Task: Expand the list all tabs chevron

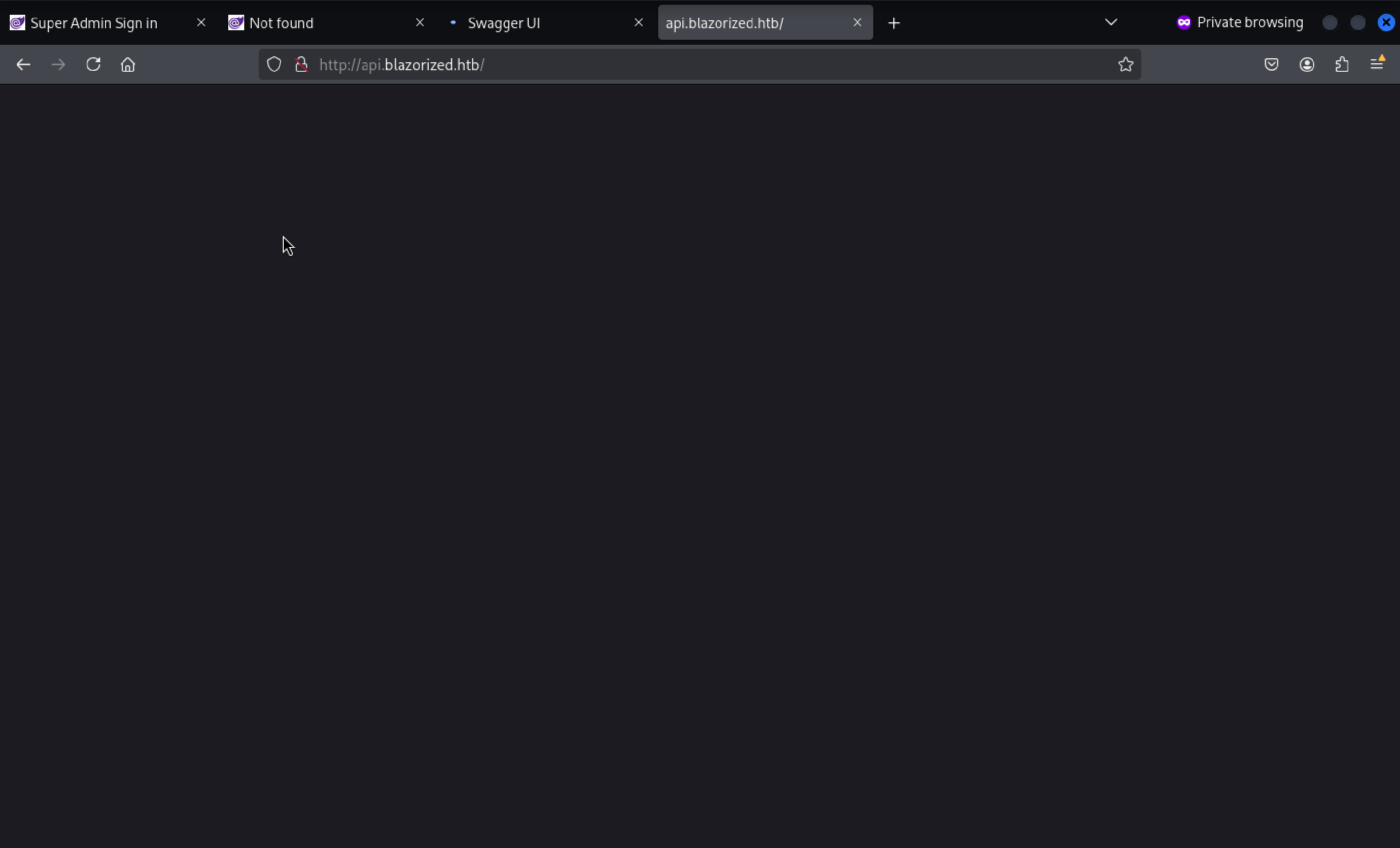Action: (1111, 23)
